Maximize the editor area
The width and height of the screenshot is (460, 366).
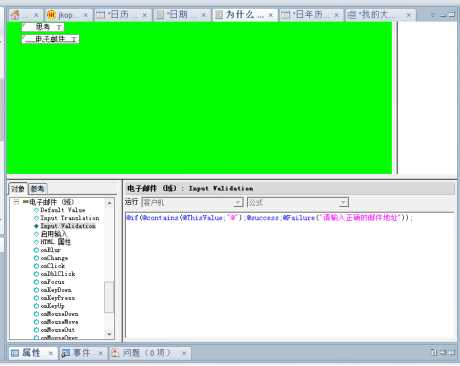click(x=452, y=14)
